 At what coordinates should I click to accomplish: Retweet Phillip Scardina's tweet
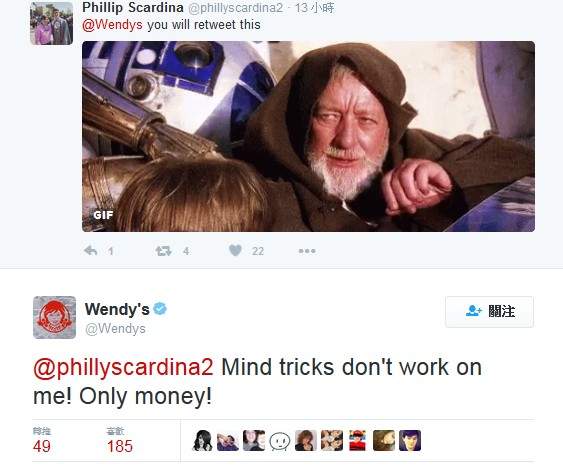(x=163, y=251)
